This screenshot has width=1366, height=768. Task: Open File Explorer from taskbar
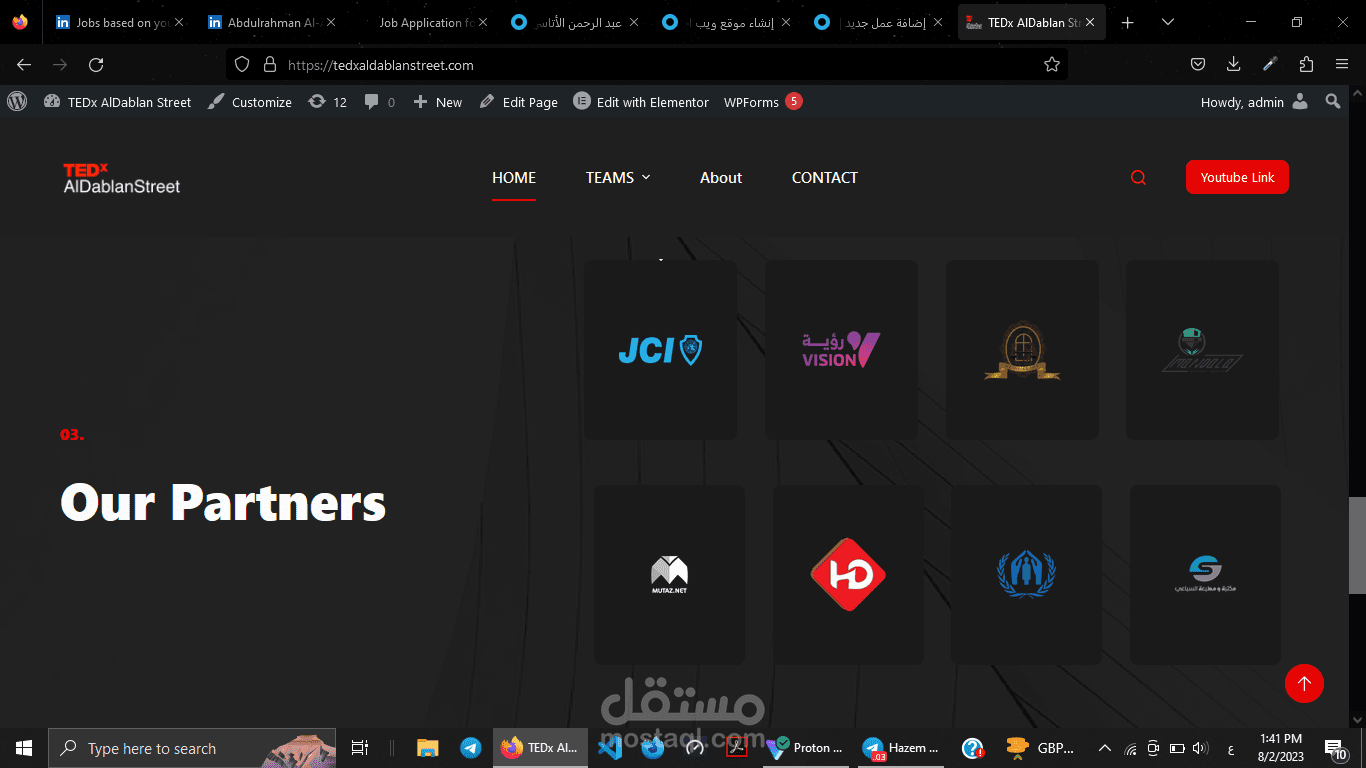click(428, 748)
